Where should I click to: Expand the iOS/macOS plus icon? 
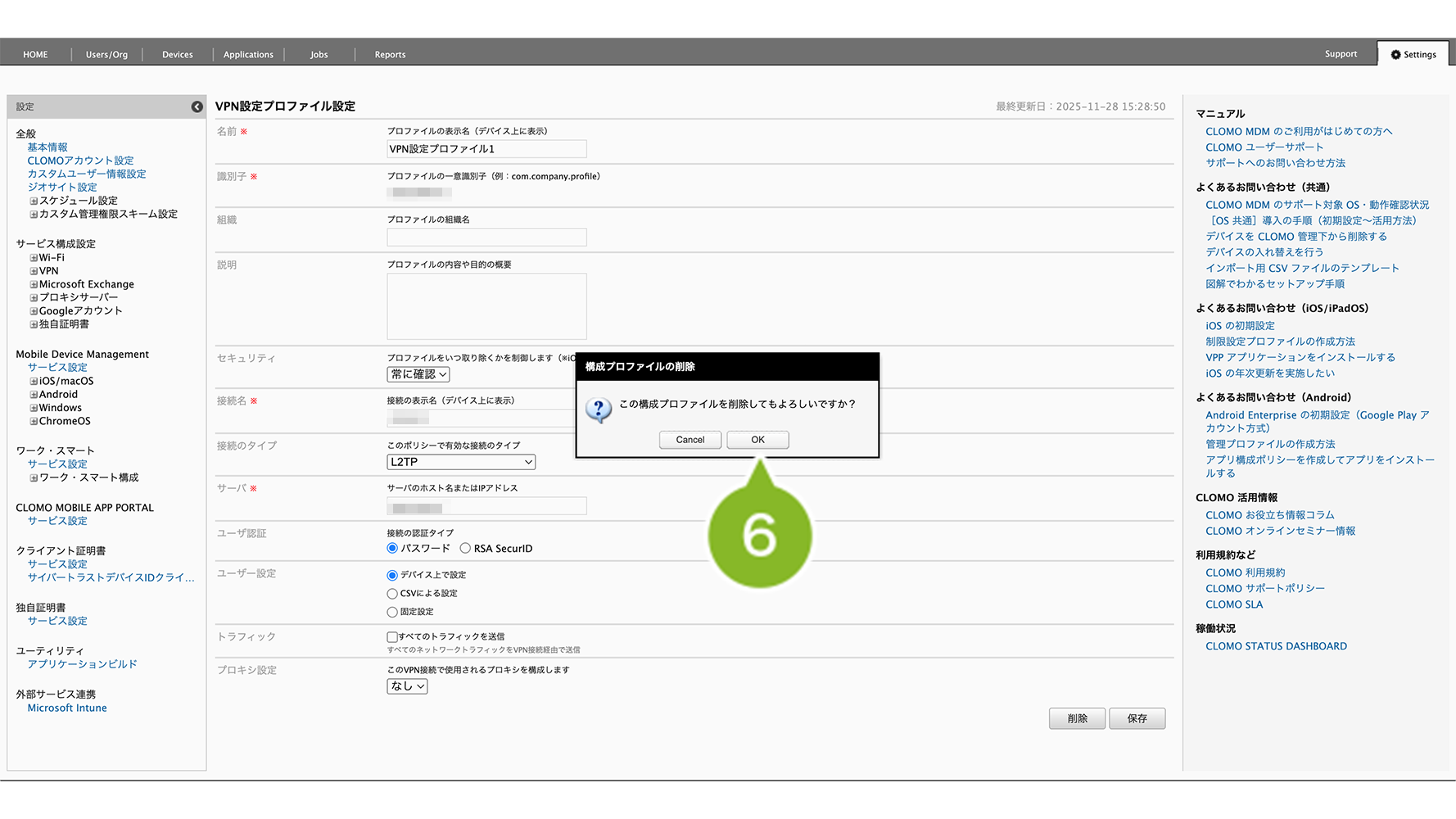coord(34,382)
